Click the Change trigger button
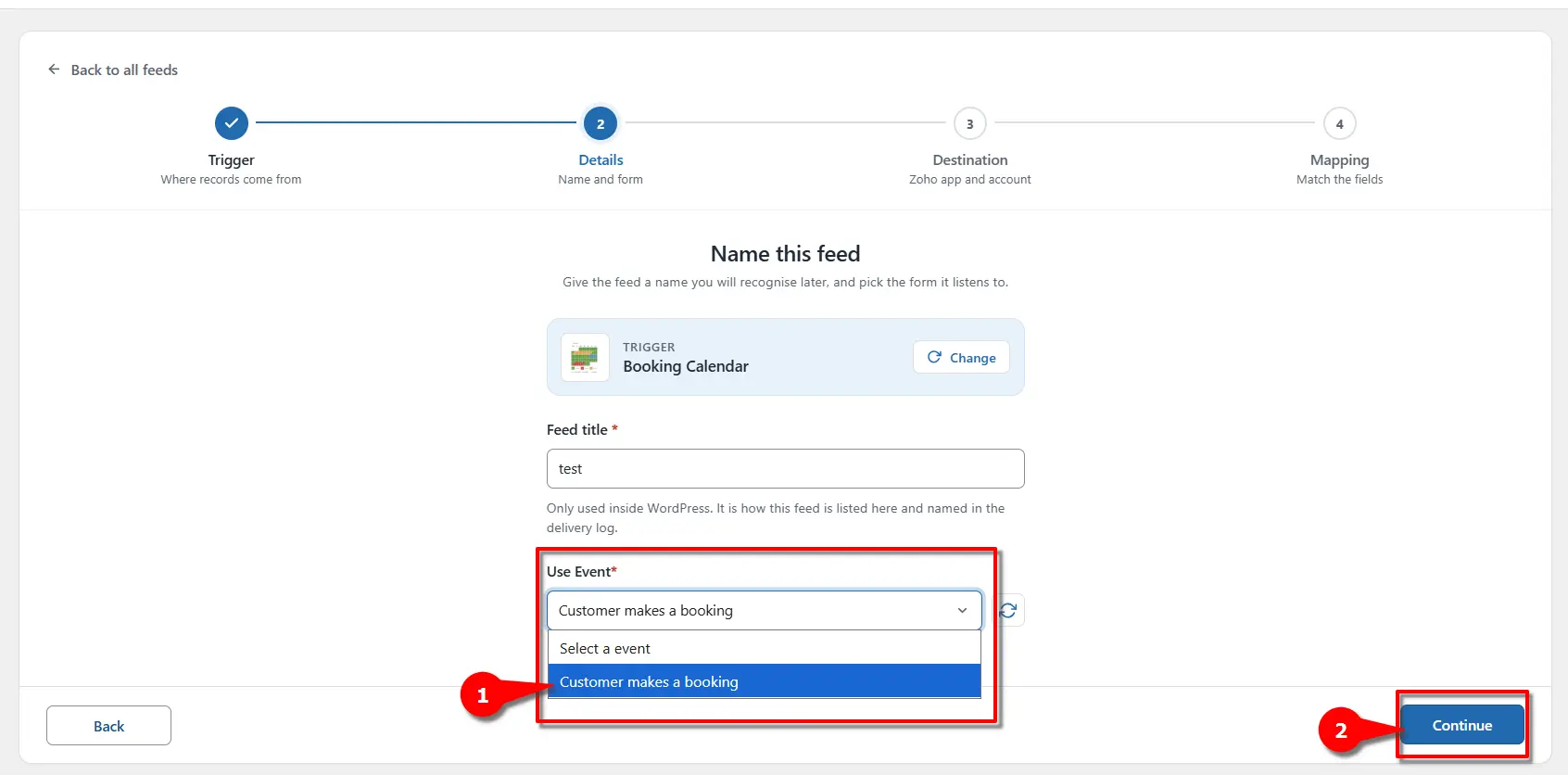Image resolution: width=1568 pixels, height=775 pixels. [961, 357]
